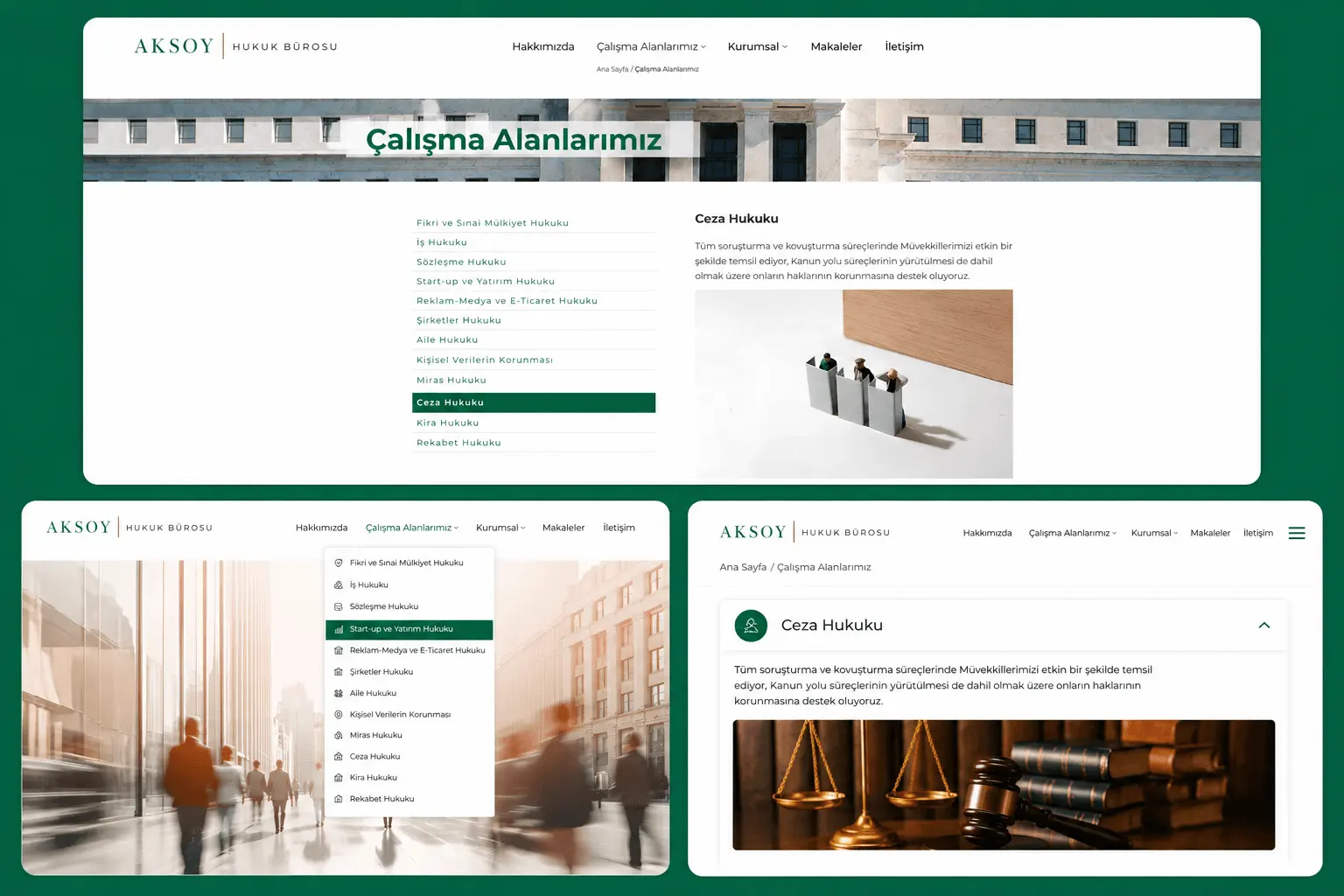Screen dimensions: 1344x896
Task: Click icon beside Fikri ve Sınai Mülkiyet Hukuku
Action: pos(339,563)
